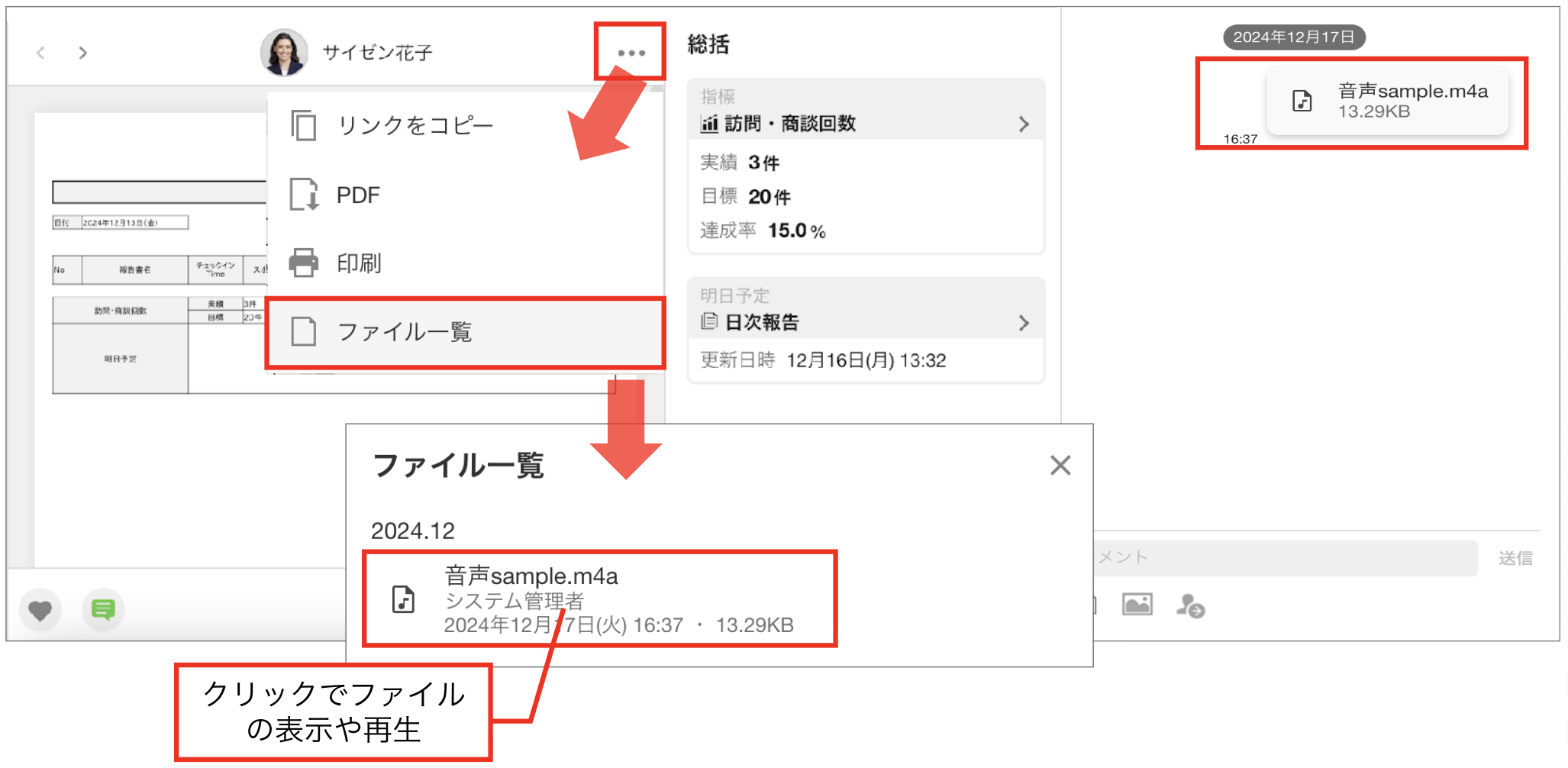Expand 日次報告 card chevron

click(x=1024, y=323)
